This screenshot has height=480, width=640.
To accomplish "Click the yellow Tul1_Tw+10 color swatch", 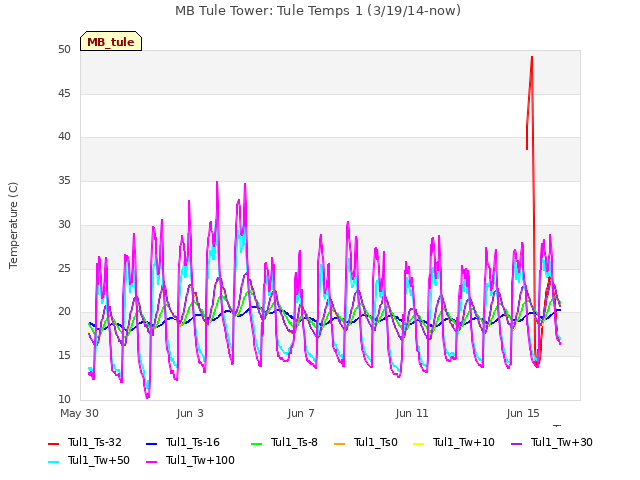I will 419,443.
